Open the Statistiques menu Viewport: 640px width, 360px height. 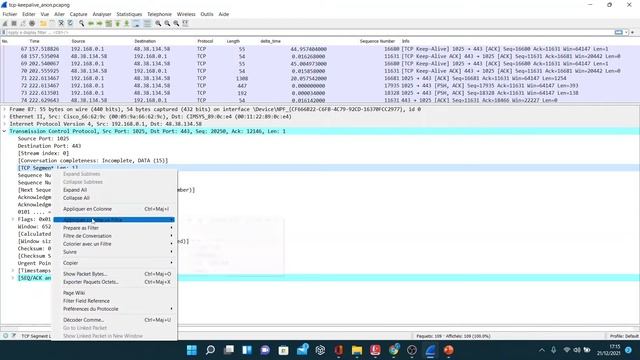click(129, 14)
